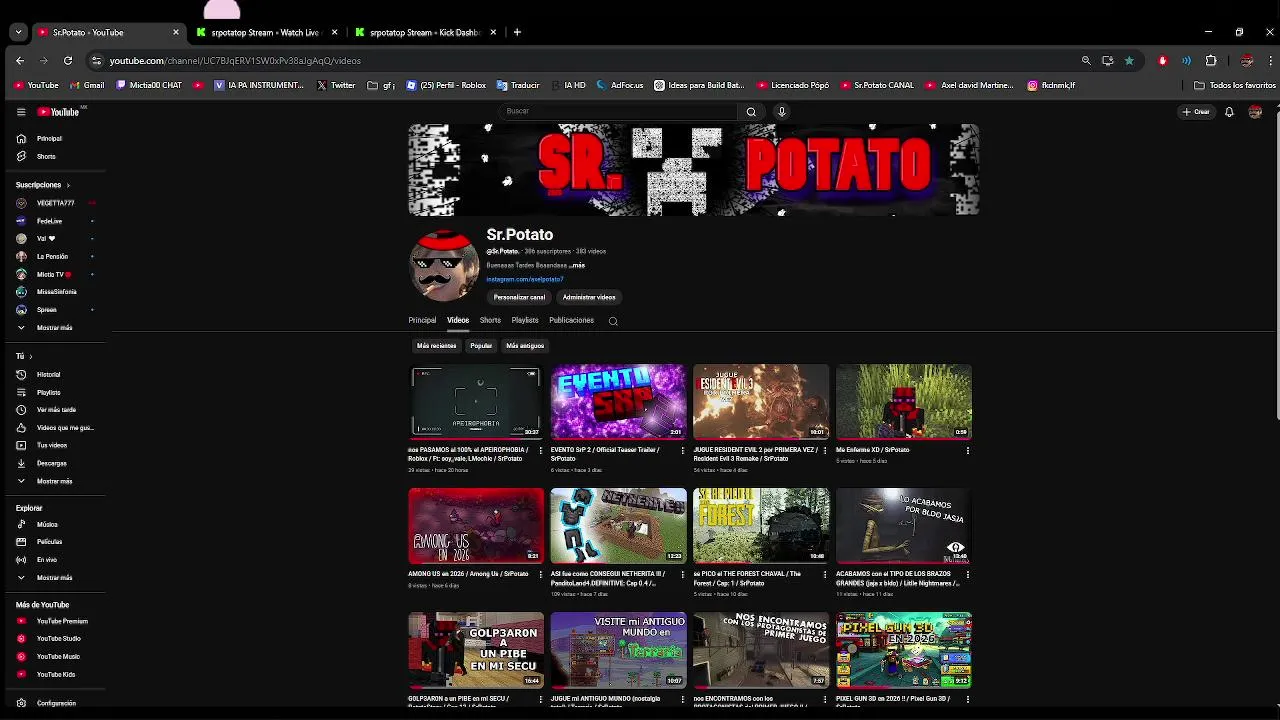The image size is (1280, 720).
Task: Switch to Publicaciones tab
Action: [571, 320]
